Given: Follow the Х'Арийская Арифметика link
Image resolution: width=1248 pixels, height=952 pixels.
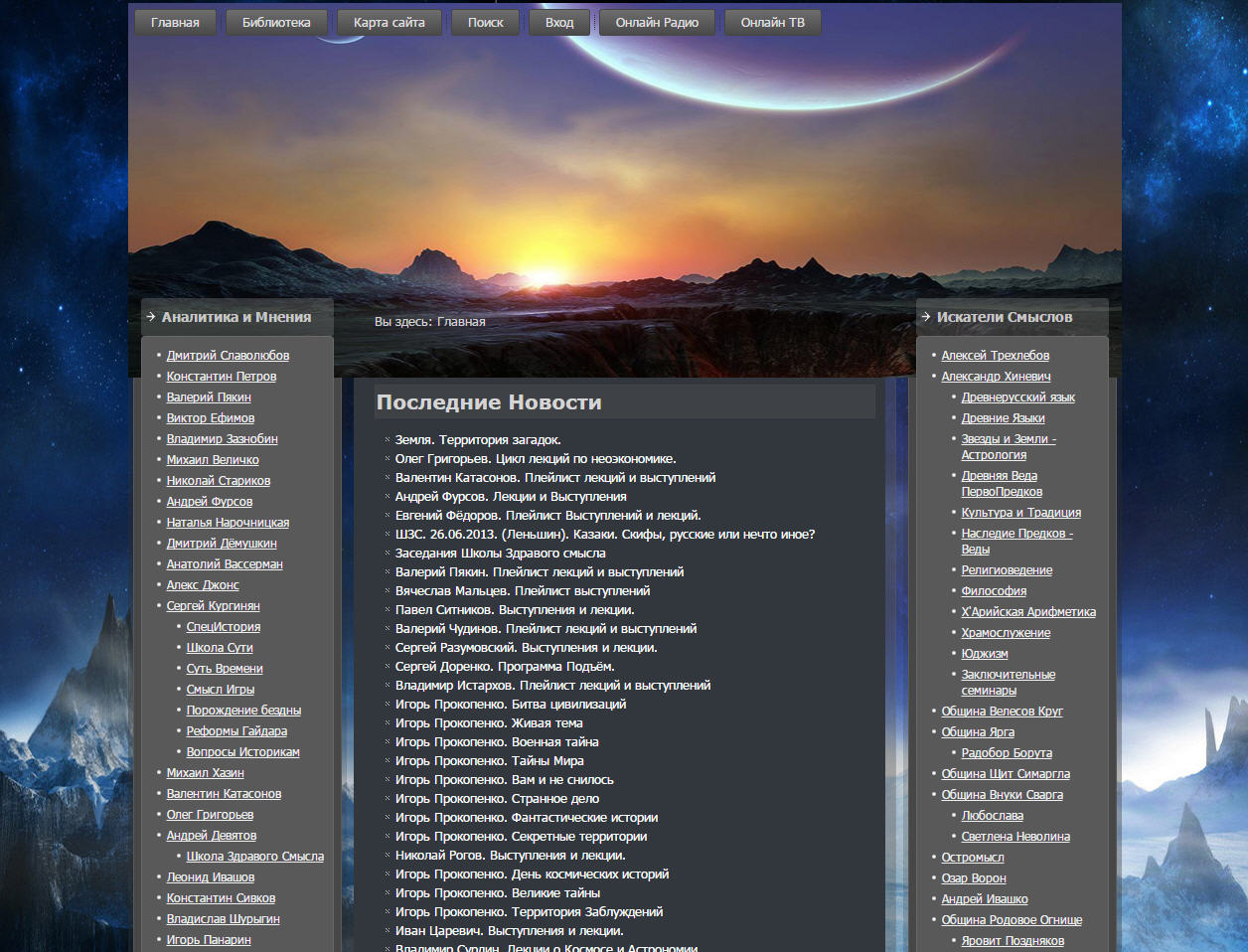Looking at the screenshot, I should (1028, 612).
